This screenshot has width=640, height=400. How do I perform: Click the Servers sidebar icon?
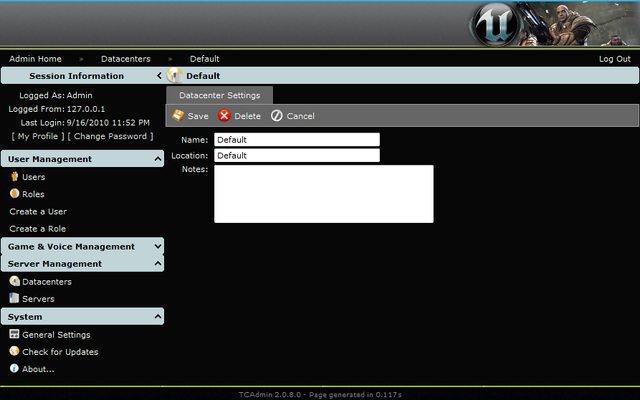point(14,299)
